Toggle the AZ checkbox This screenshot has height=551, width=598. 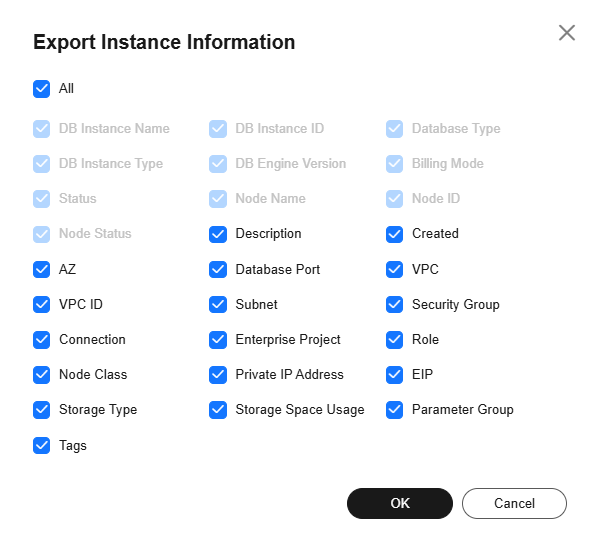tap(41, 270)
